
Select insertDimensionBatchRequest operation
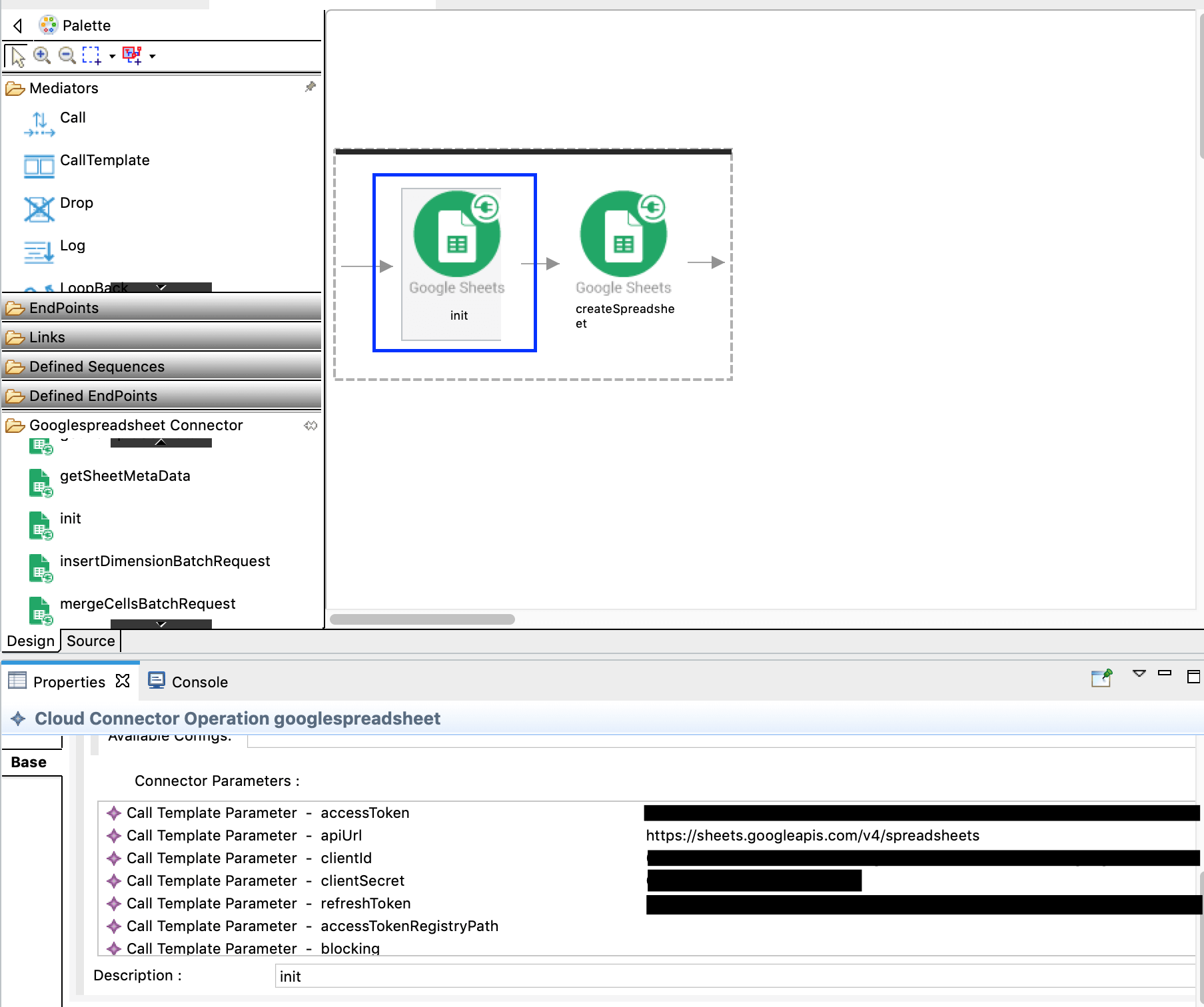coord(149,567)
